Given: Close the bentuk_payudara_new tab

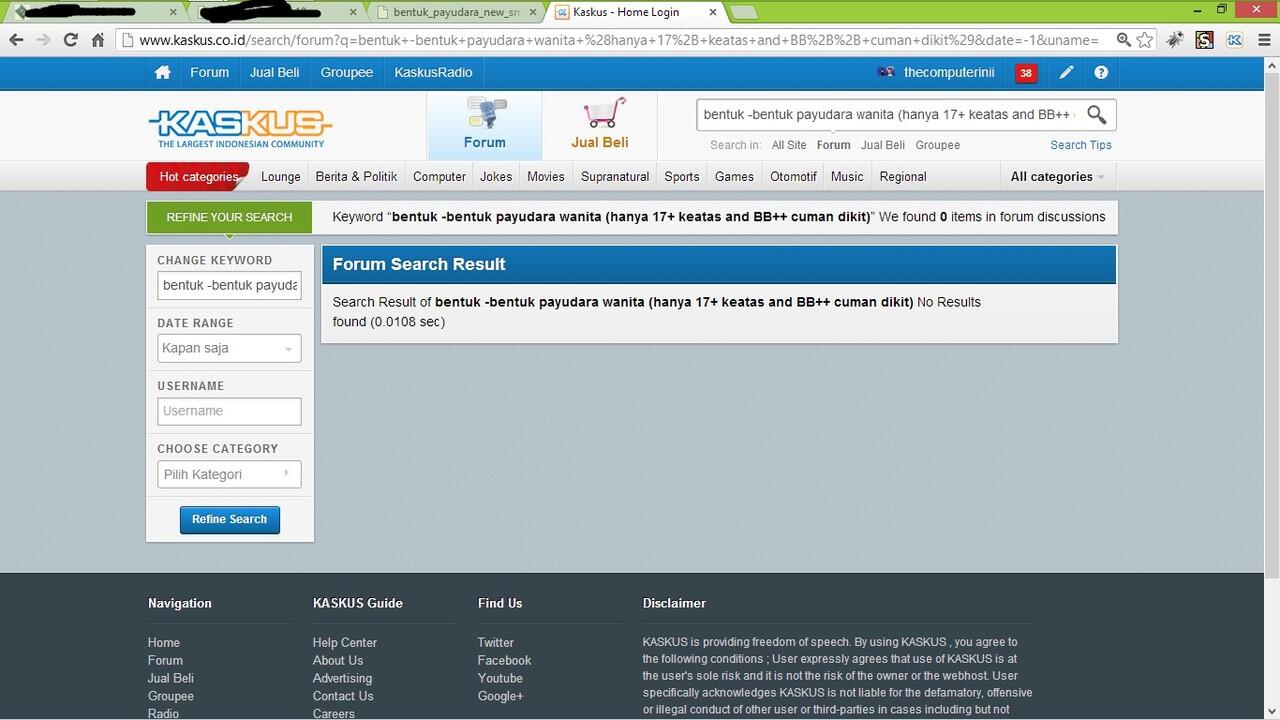Looking at the screenshot, I should (533, 12).
